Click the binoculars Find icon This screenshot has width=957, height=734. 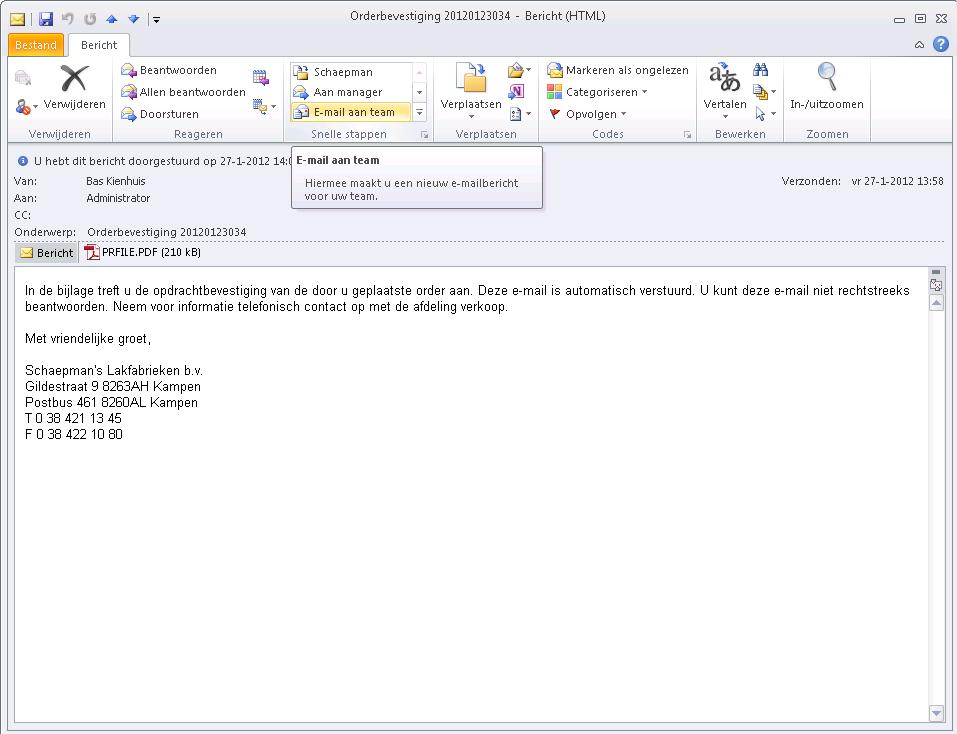760,70
